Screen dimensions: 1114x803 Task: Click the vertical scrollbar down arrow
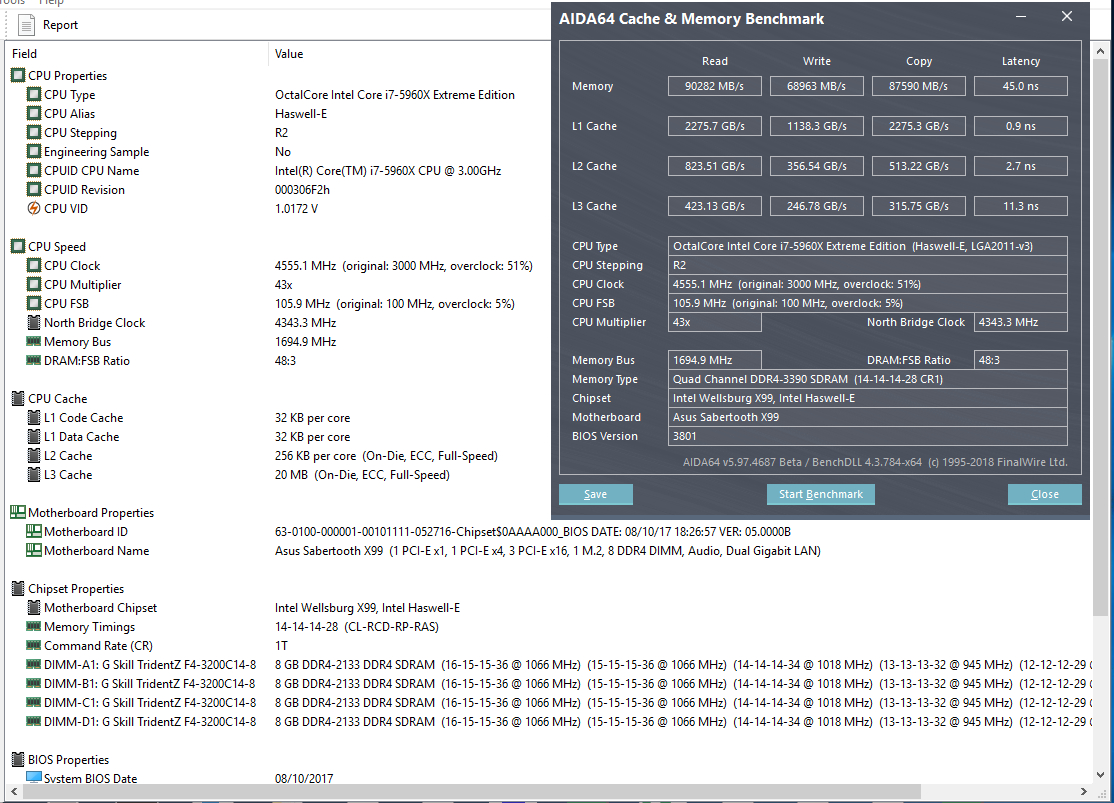pos(1101,775)
